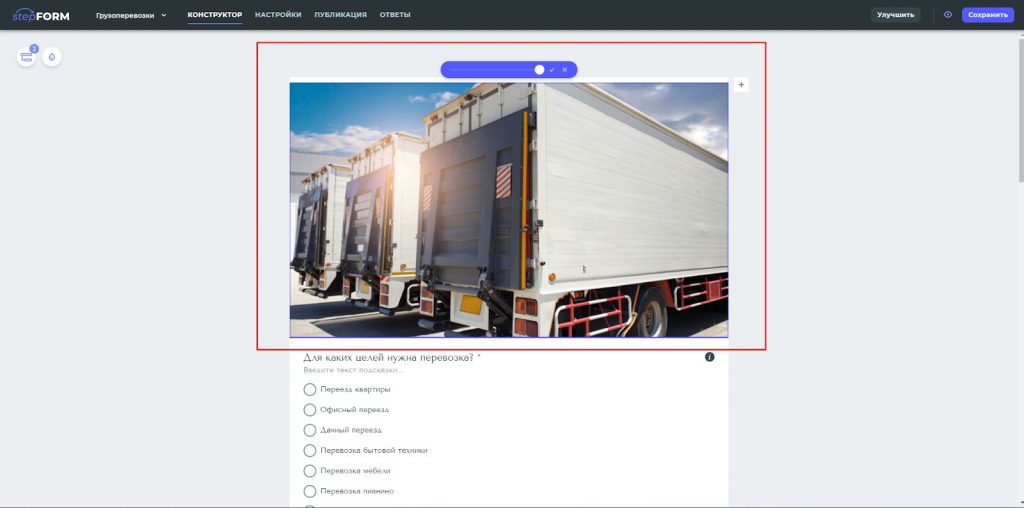Click the info icon next to the question

[x=710, y=357]
